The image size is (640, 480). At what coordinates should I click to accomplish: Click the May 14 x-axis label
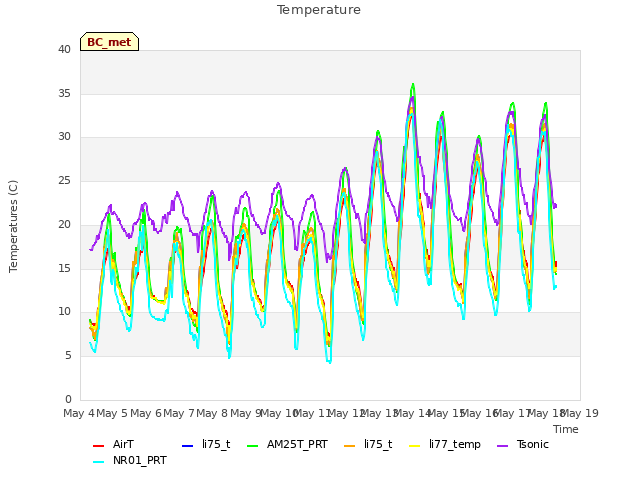pyautogui.click(x=413, y=413)
